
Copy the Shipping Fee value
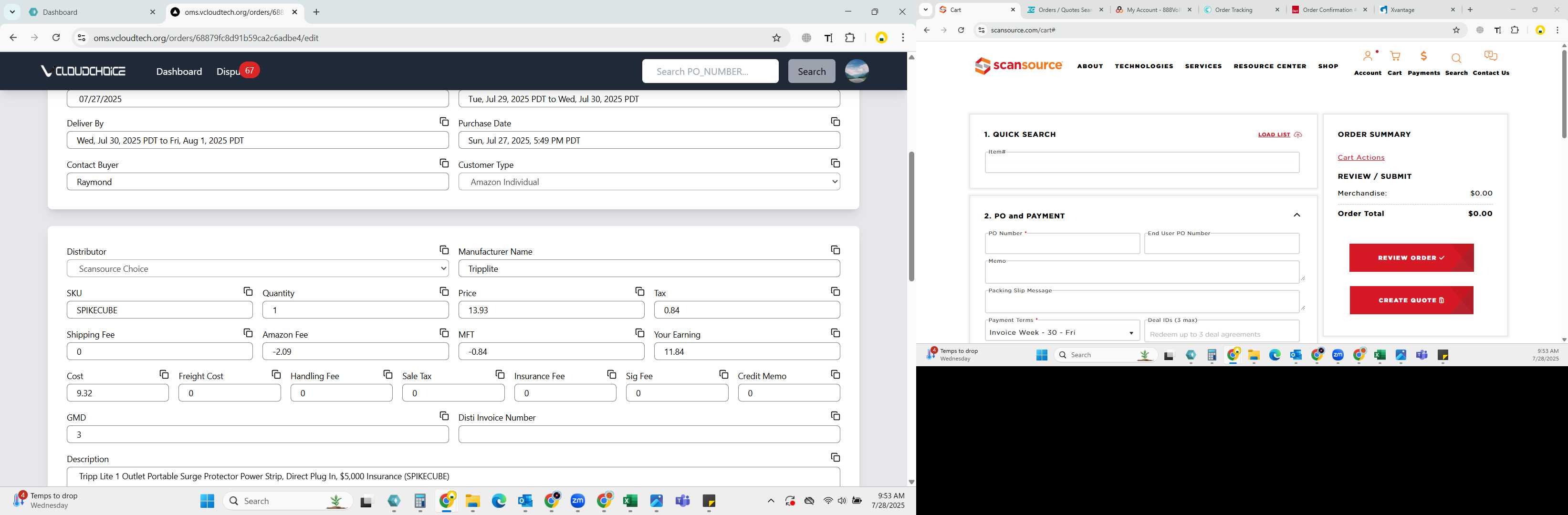(248, 333)
